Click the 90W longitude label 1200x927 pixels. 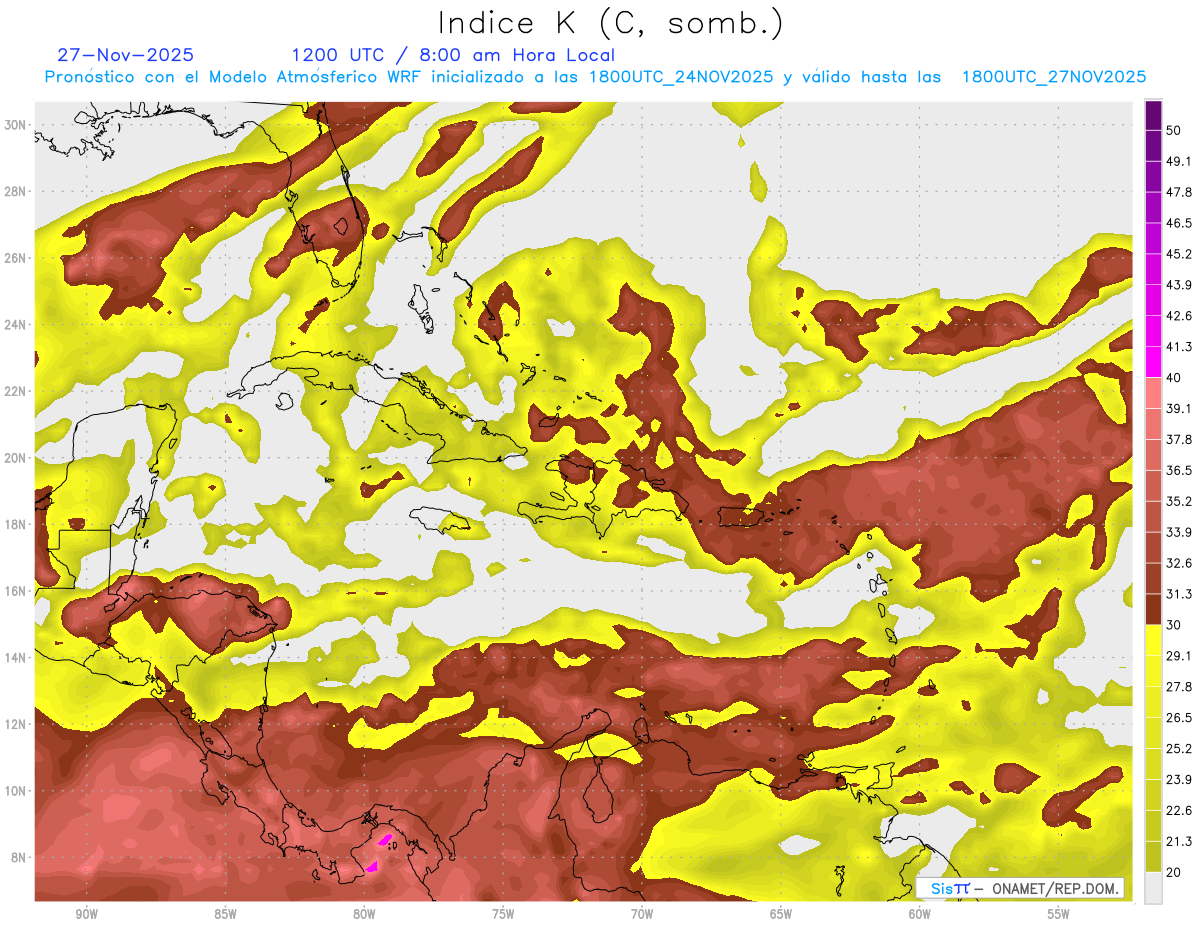pos(86,914)
